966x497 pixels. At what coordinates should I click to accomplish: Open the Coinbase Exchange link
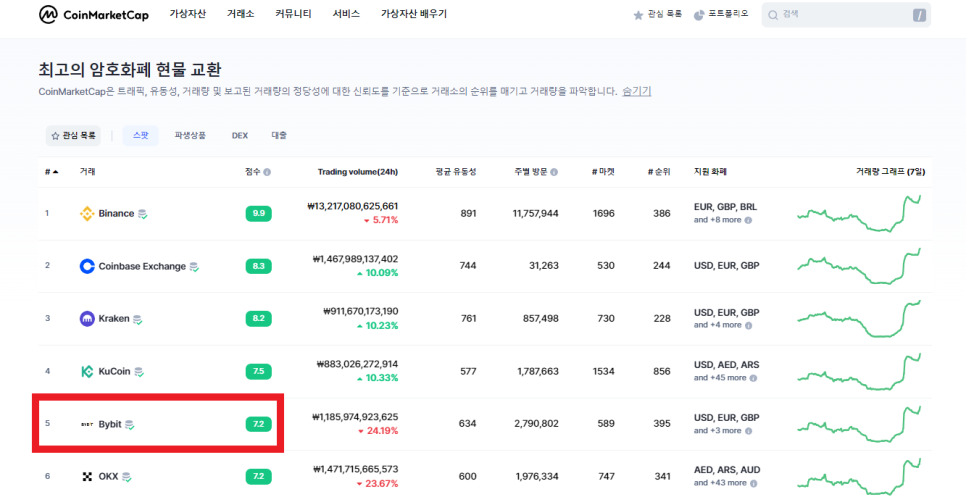pyautogui.click(x=142, y=267)
